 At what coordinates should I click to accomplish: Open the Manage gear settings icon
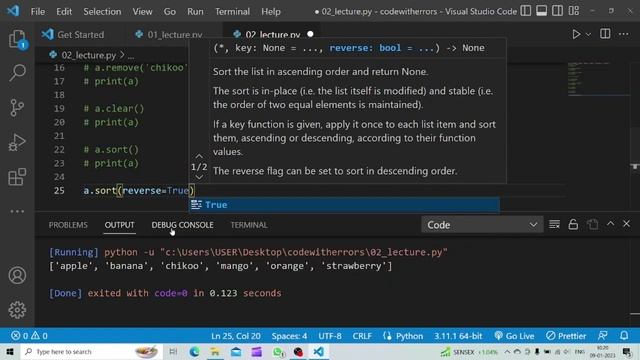[x=17, y=310]
